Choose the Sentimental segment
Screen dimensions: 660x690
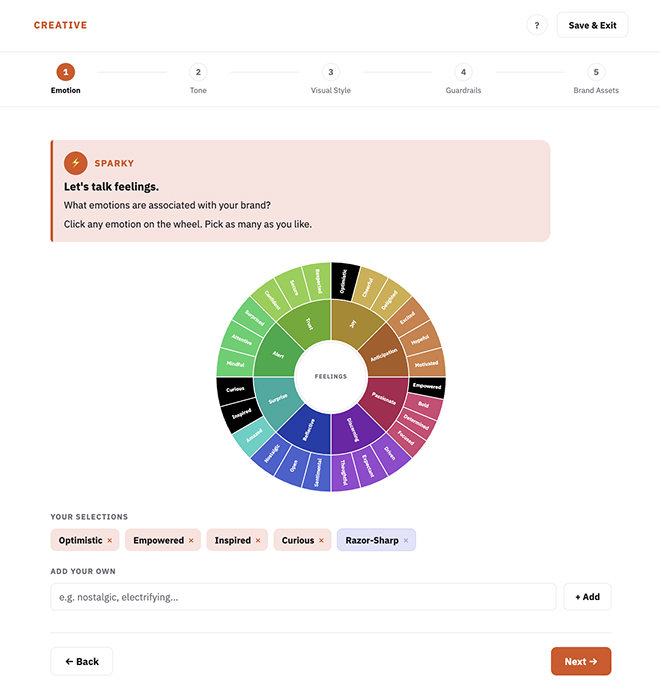click(x=317, y=472)
